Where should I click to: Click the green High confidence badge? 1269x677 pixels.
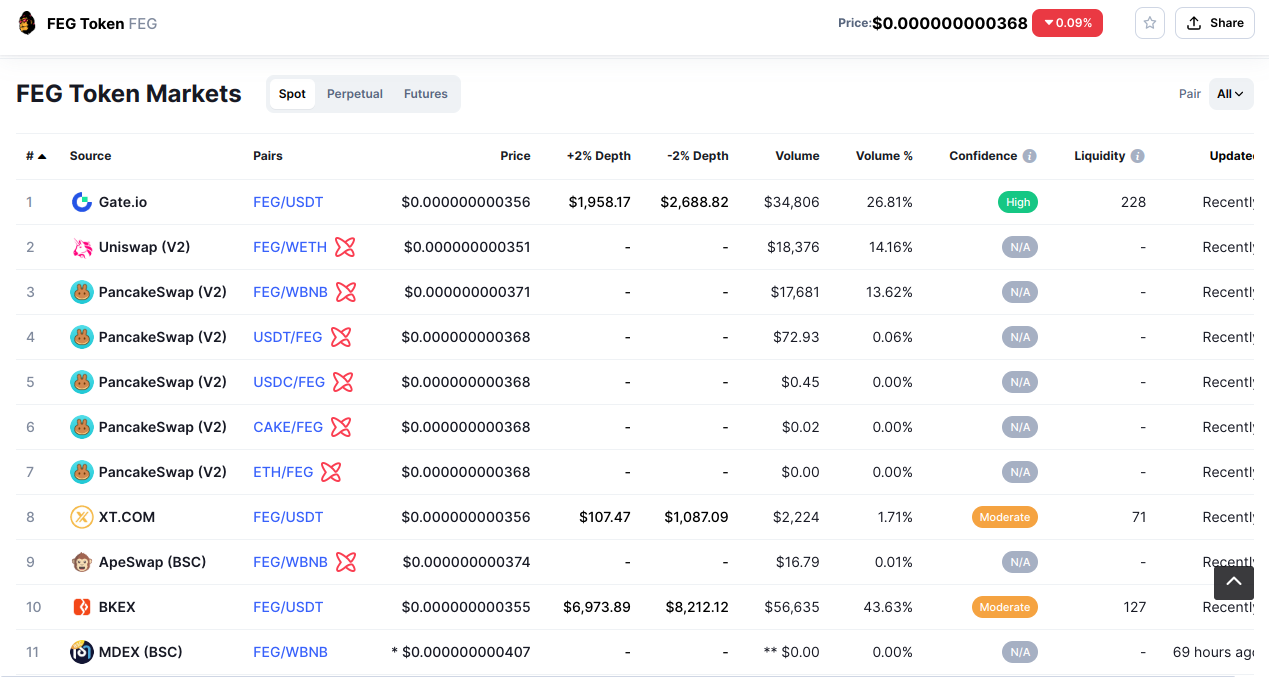point(1018,202)
